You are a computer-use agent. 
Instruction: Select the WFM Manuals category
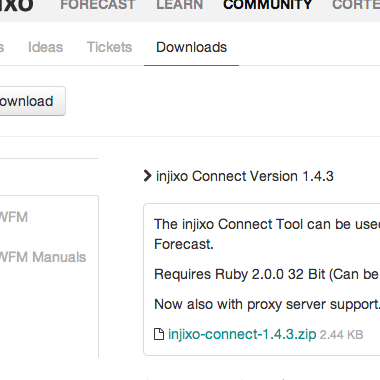coord(43,257)
